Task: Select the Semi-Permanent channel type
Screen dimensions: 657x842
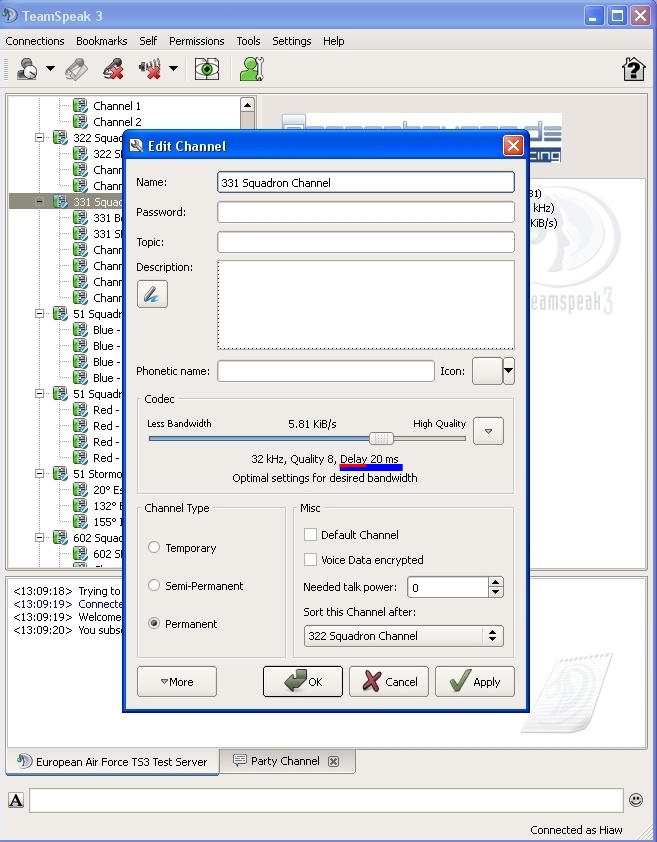Action: (154, 585)
